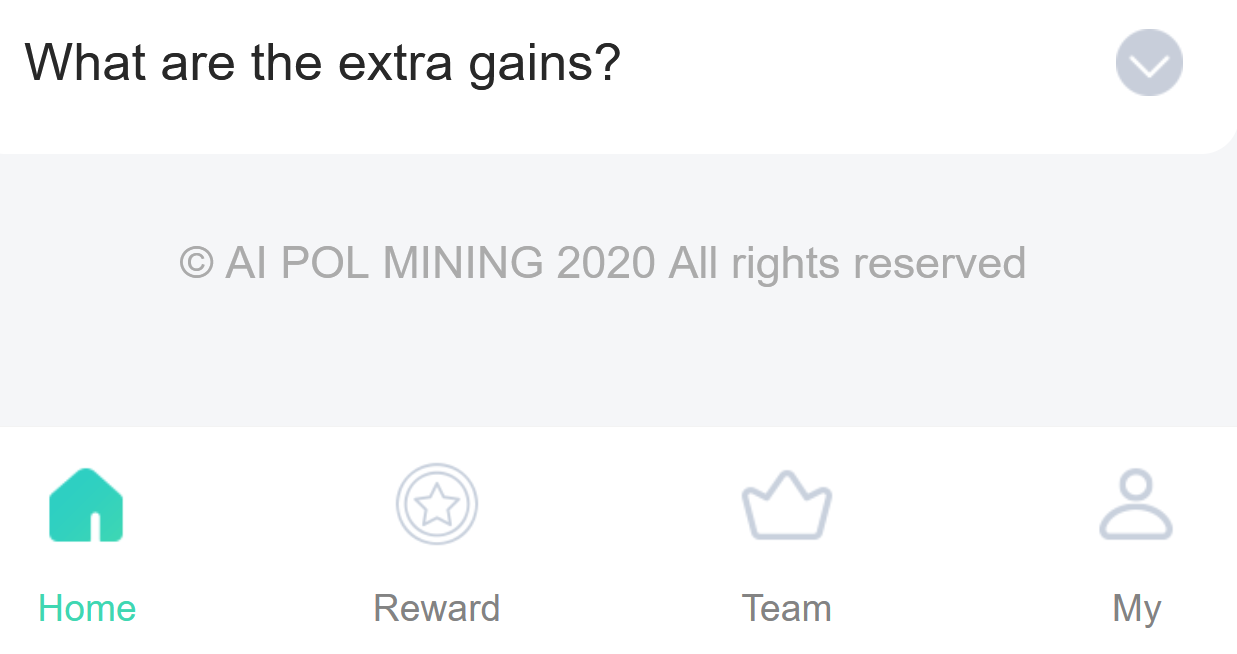Click "All rights reserved" footer text
The image size is (1237, 654).
tap(847, 263)
